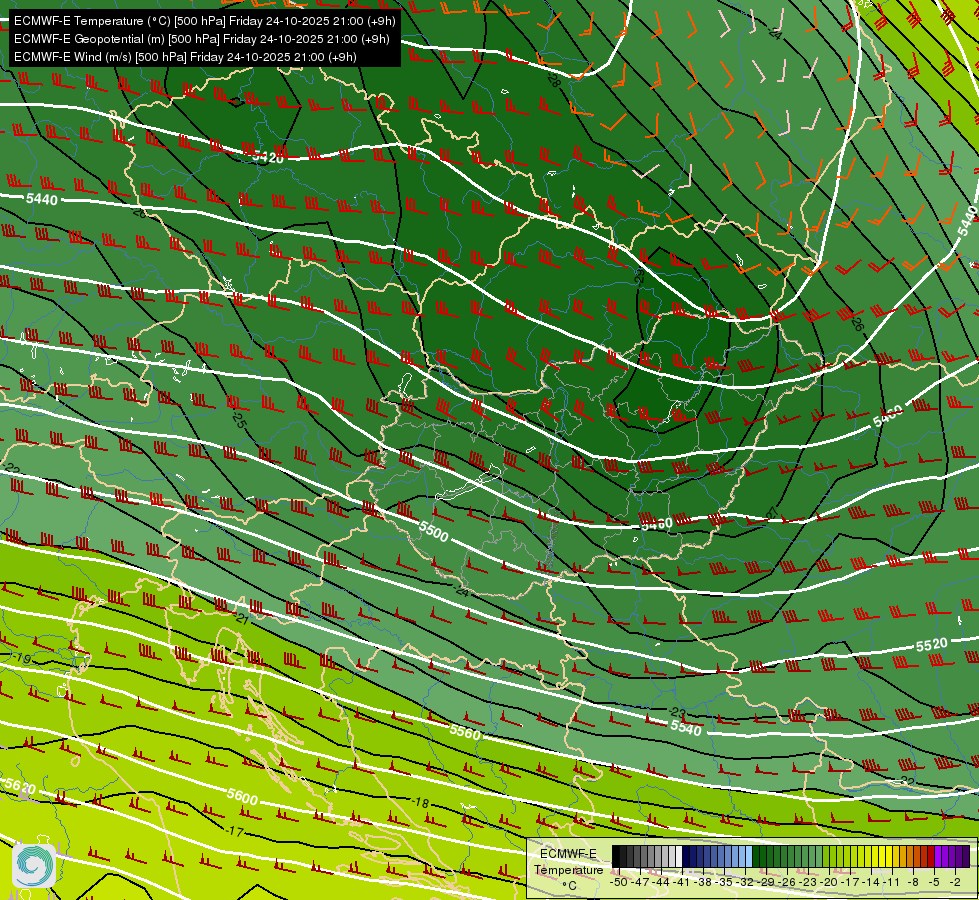
Task: Click the -41 value on the legend scale
Action: pos(682,882)
